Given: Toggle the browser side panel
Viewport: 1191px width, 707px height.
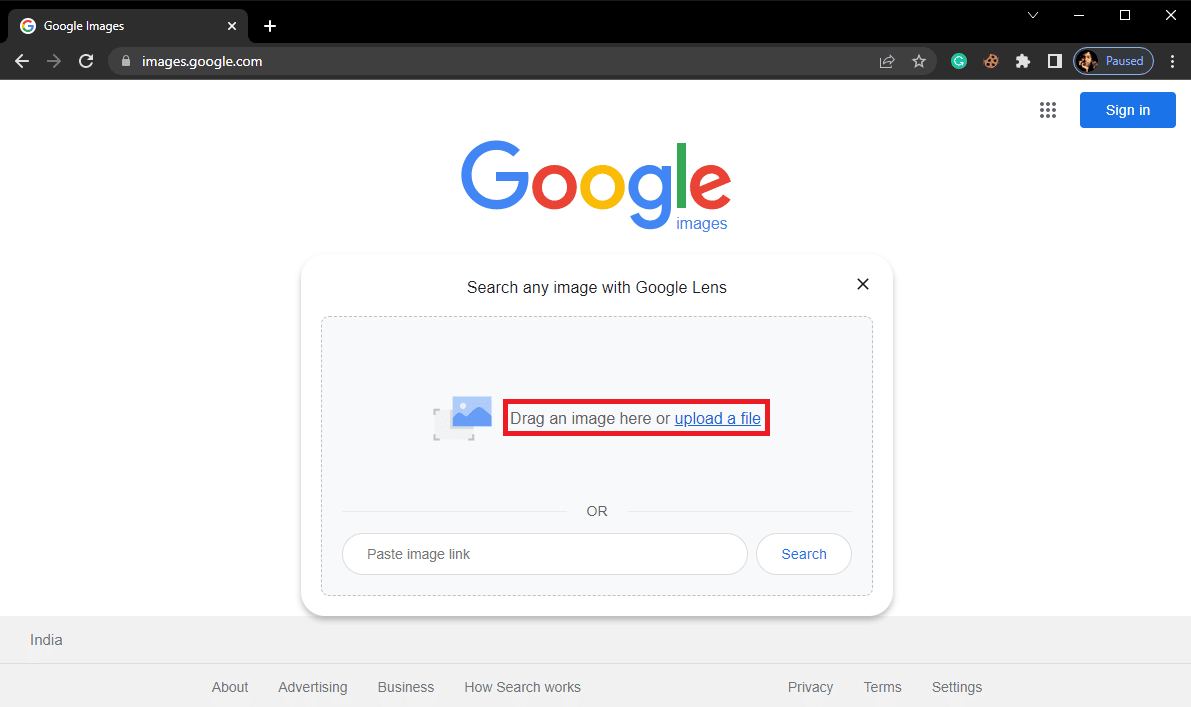Looking at the screenshot, I should [1054, 62].
